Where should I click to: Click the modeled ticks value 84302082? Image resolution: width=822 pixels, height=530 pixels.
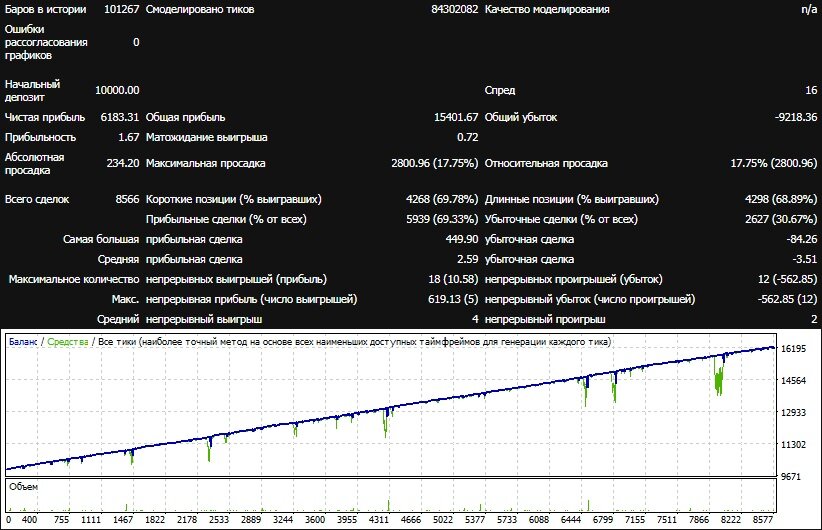[455, 9]
